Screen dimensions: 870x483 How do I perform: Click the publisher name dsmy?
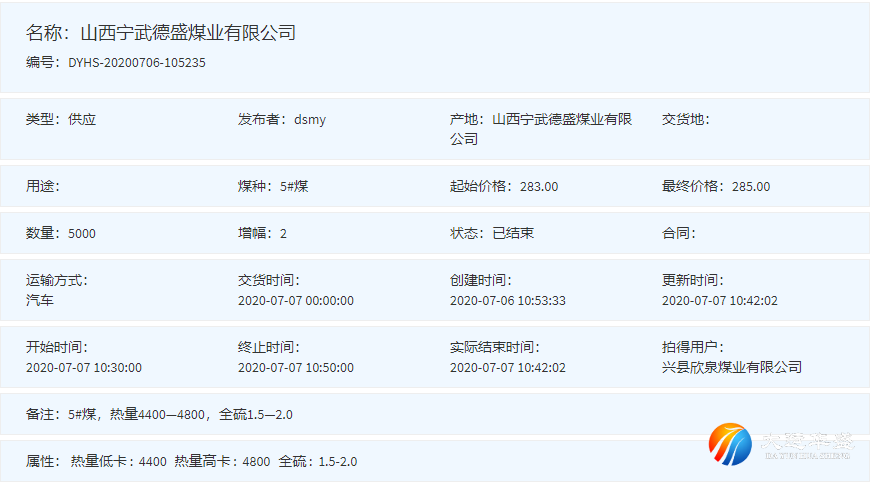click(310, 120)
